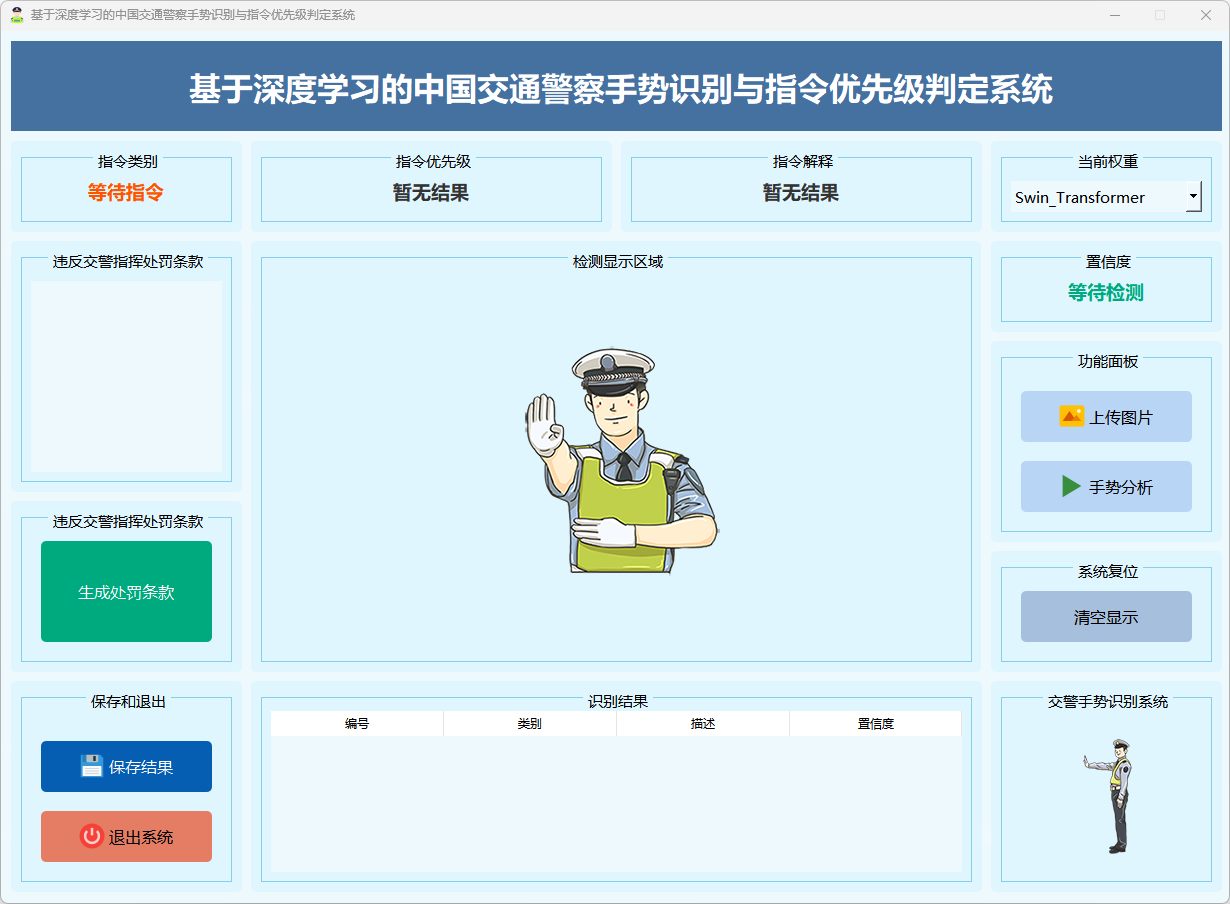
Task: Select the Swin_Transformer combo box
Action: click(x=1095, y=197)
